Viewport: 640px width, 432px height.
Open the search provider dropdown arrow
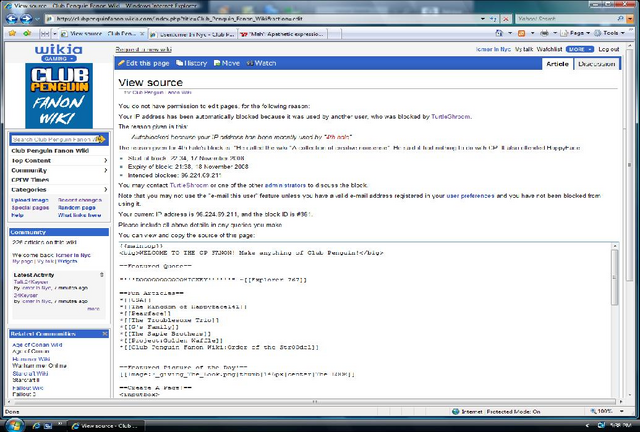click(631, 19)
